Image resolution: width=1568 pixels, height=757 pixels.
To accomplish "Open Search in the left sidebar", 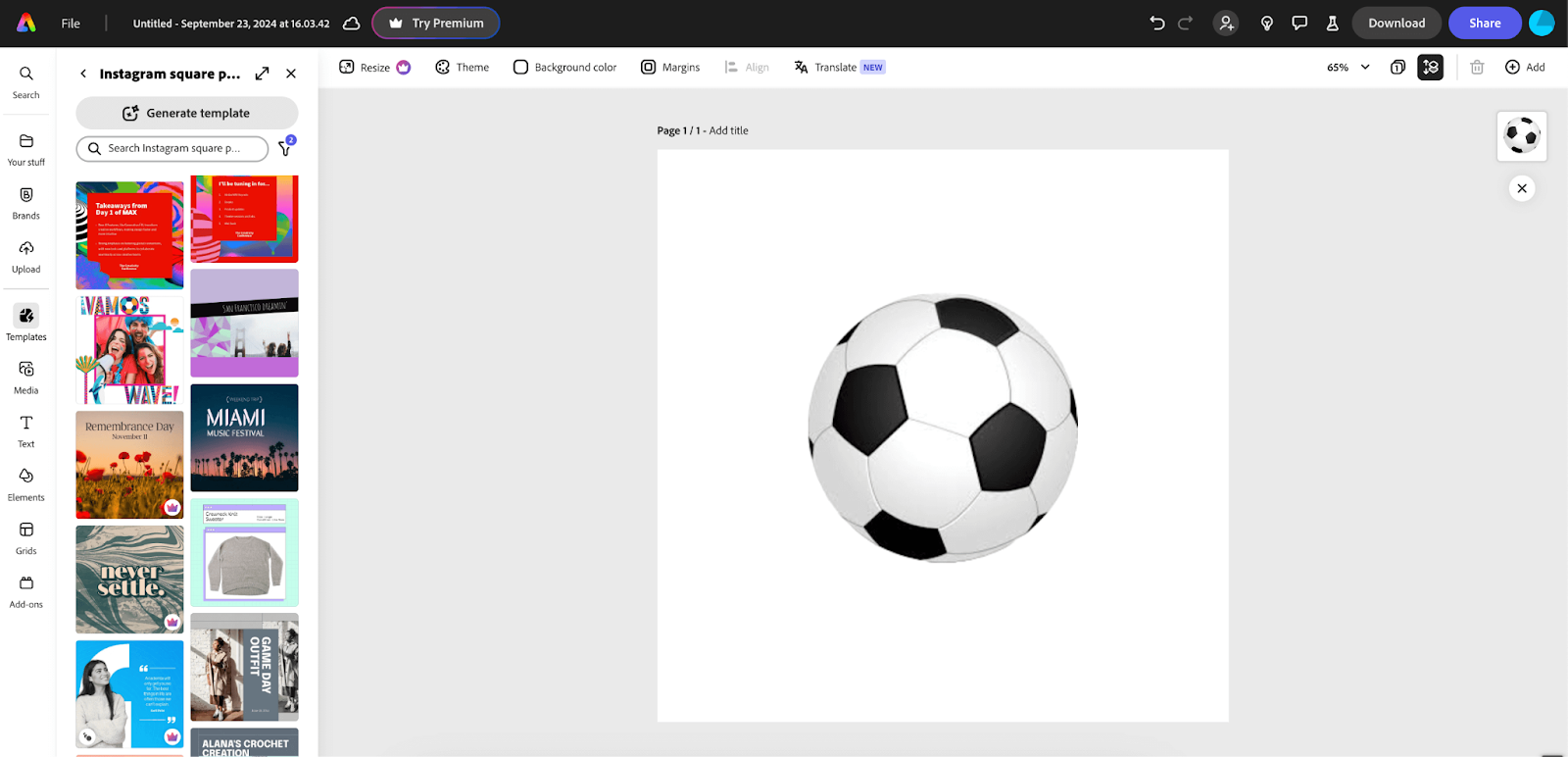I will coord(26,82).
